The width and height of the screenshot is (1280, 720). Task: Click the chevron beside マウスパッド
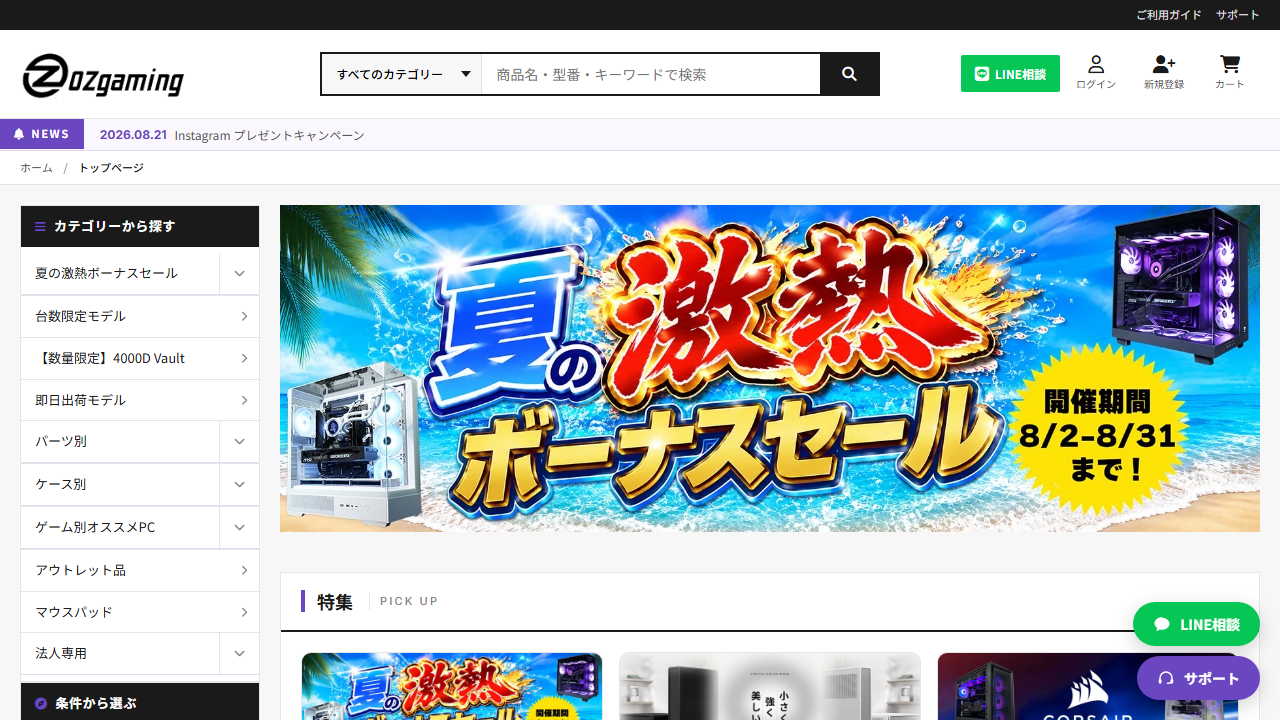pyautogui.click(x=245, y=612)
